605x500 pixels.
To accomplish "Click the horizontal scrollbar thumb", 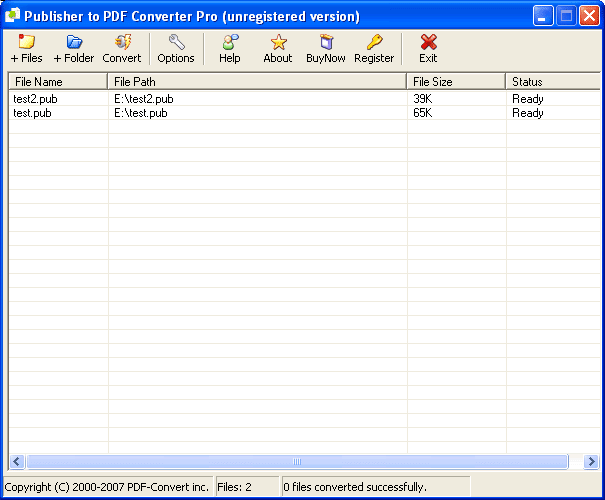I will point(297,461).
